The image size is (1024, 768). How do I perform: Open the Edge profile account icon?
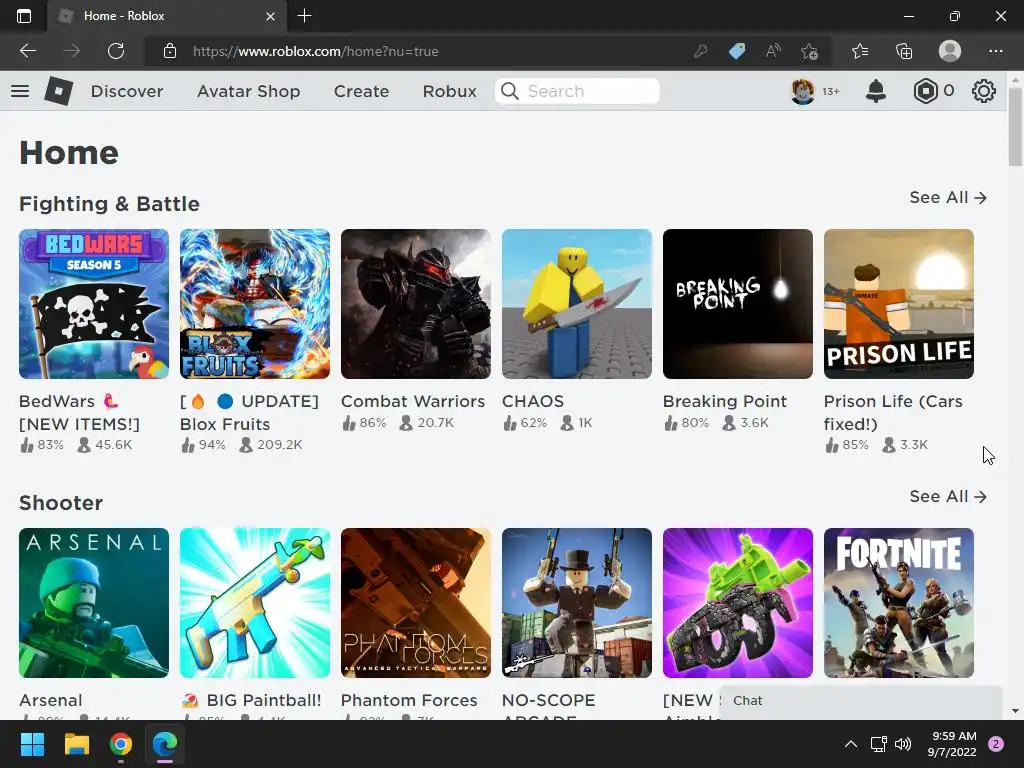(950, 51)
